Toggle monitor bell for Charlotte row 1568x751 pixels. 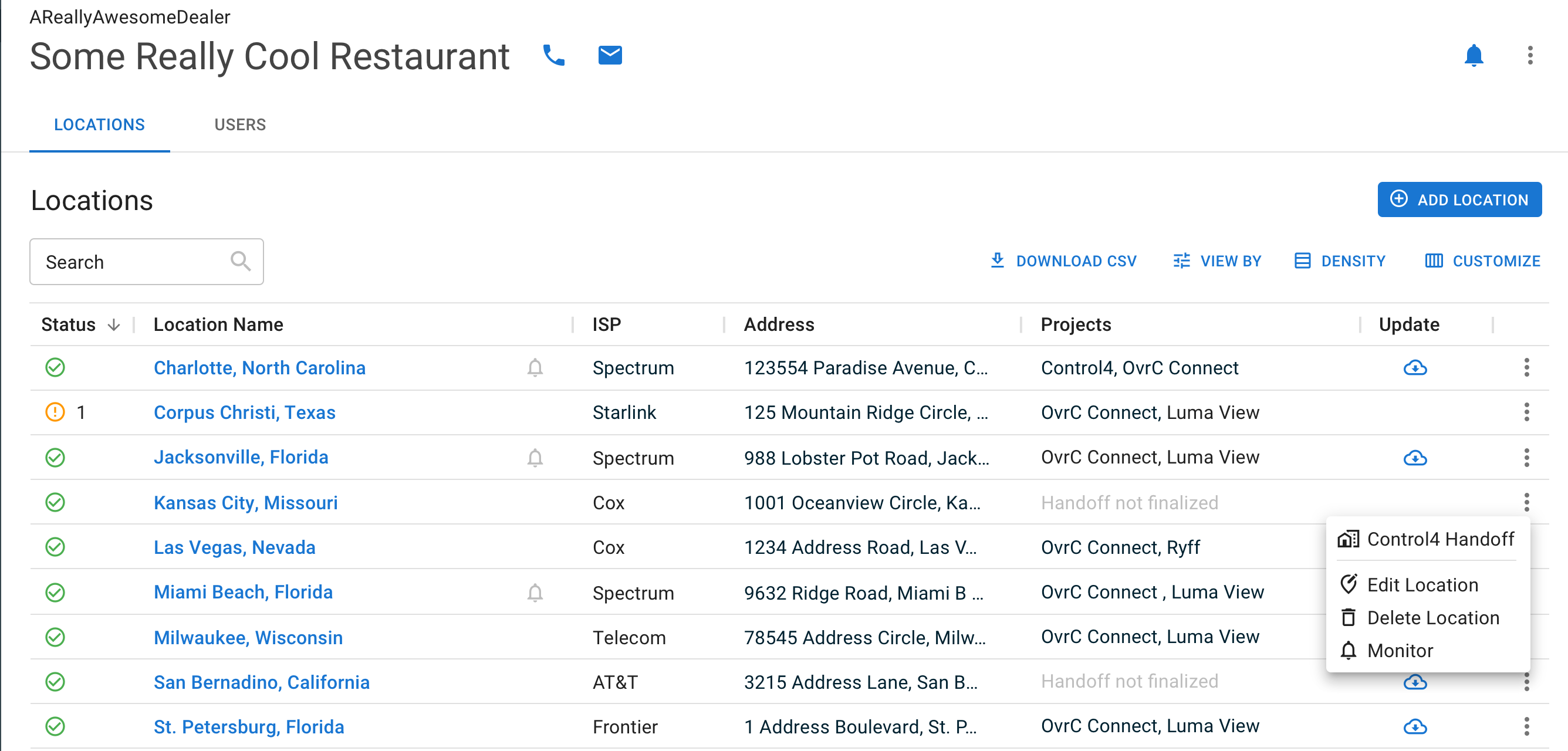click(535, 368)
